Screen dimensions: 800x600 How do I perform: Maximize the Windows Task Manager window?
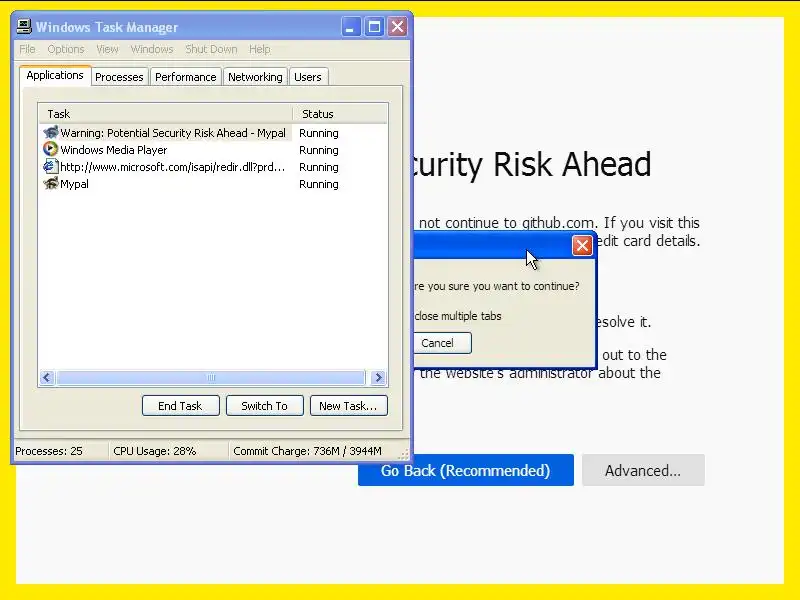(x=374, y=27)
